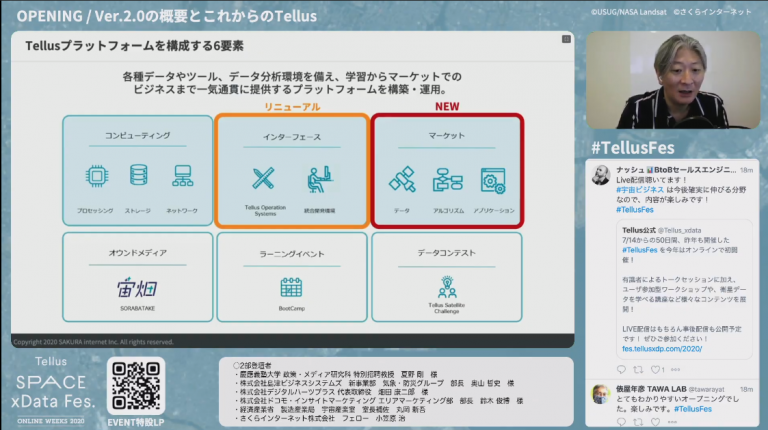This screenshot has width=768, height=430.
Task: Click the インターフェース card title
Action: 292,137
